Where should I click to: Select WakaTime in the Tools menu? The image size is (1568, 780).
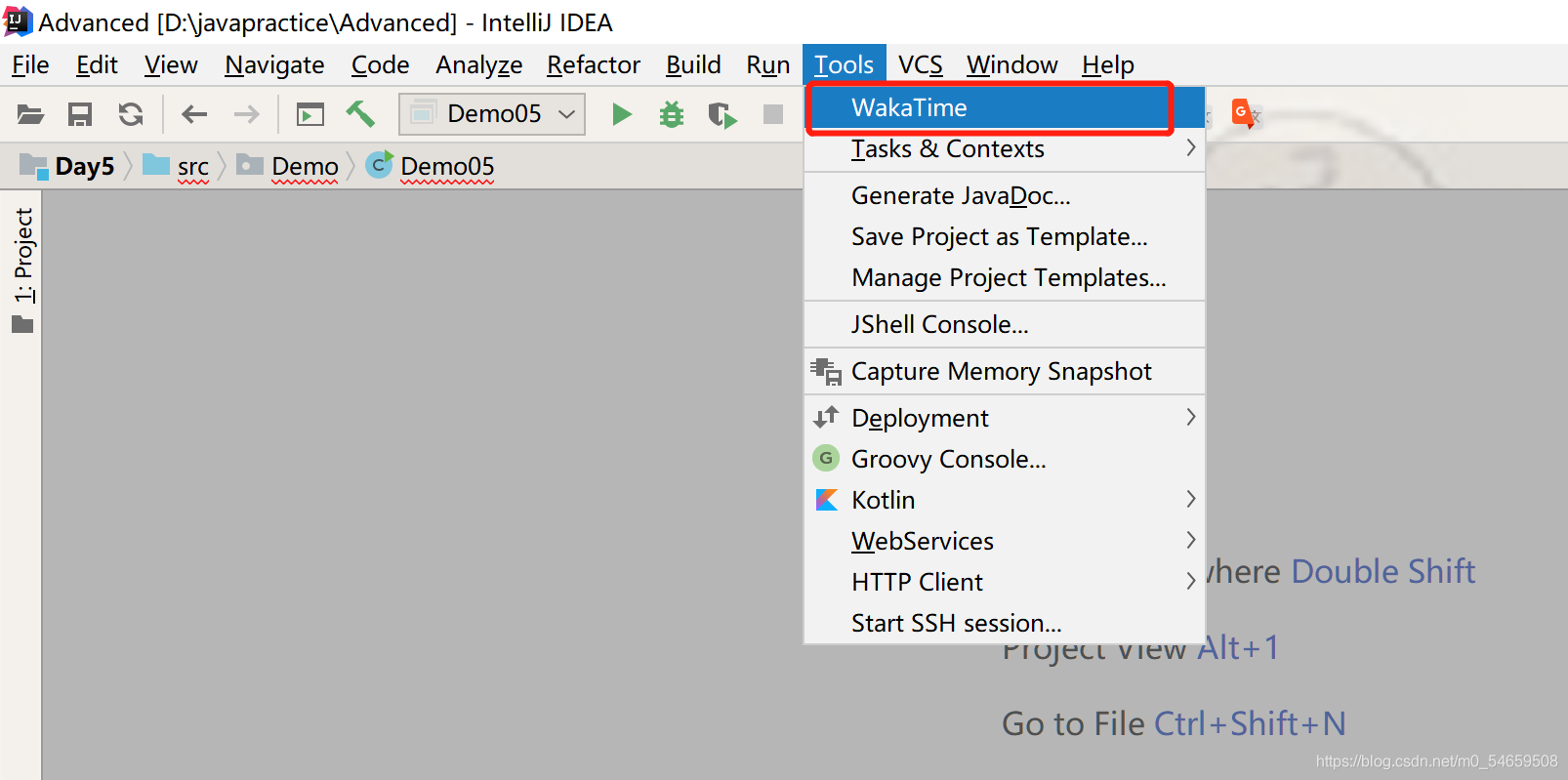(x=1005, y=107)
